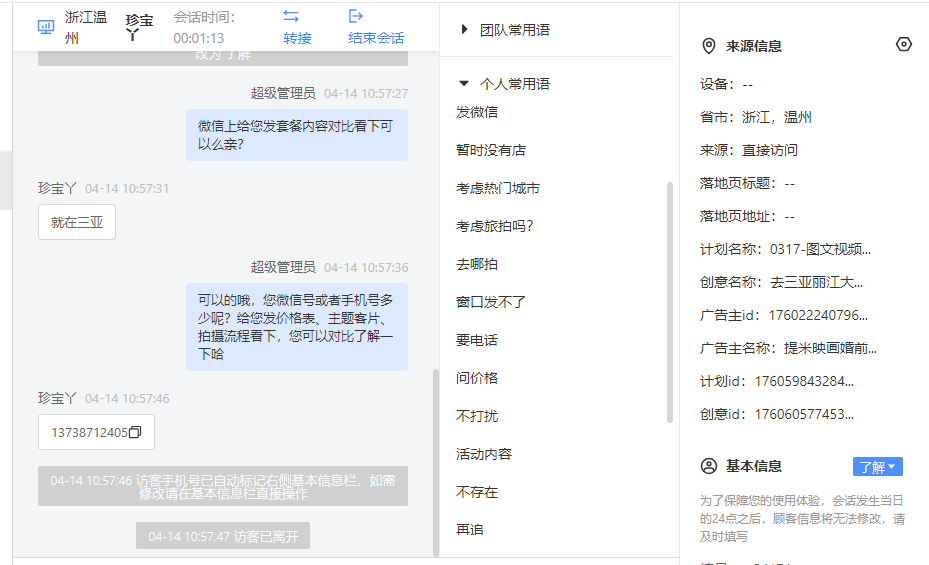Click the chat conversation scrollbar

coord(436,463)
